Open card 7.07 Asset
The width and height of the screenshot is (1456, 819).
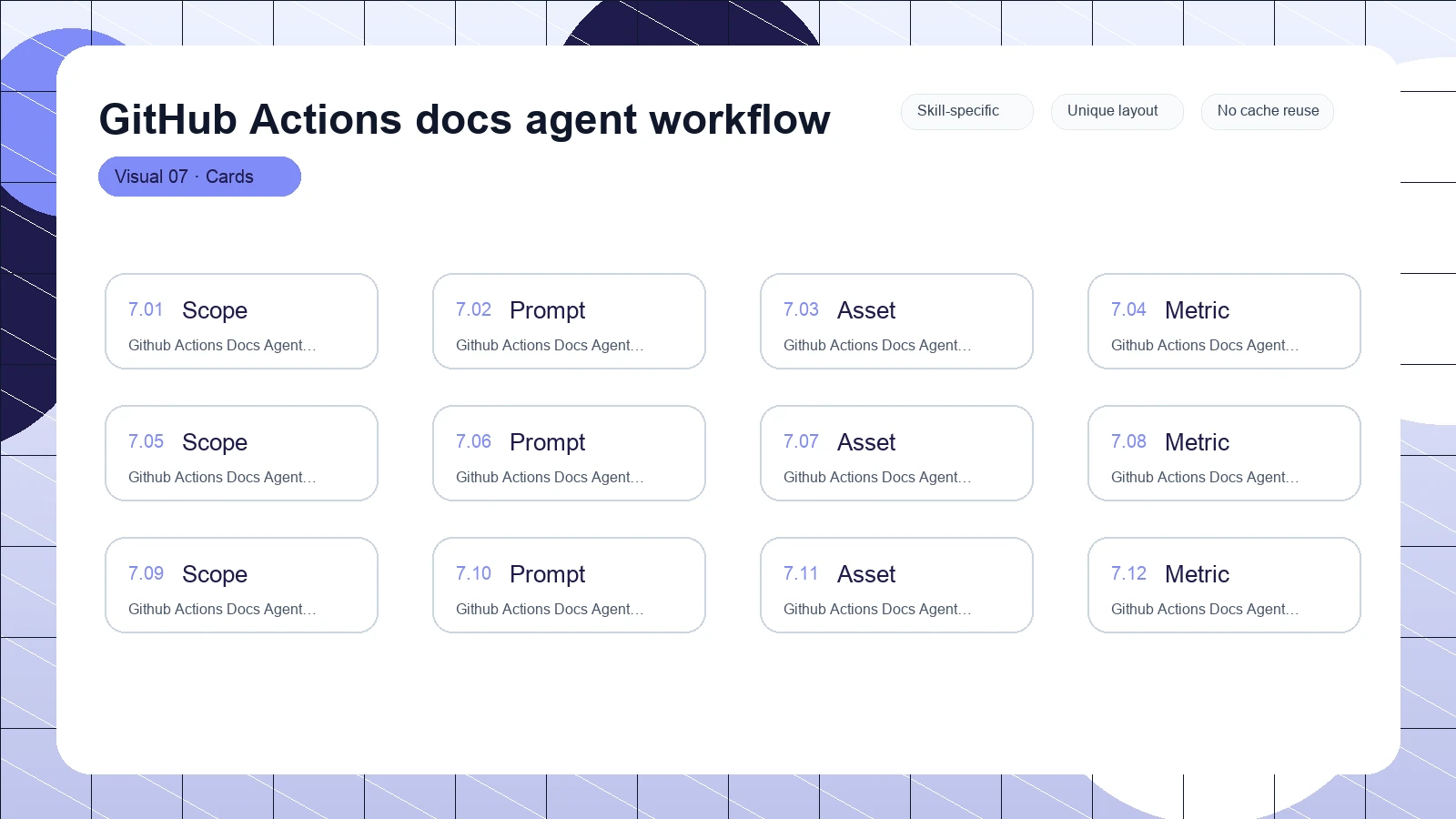pyautogui.click(x=896, y=453)
